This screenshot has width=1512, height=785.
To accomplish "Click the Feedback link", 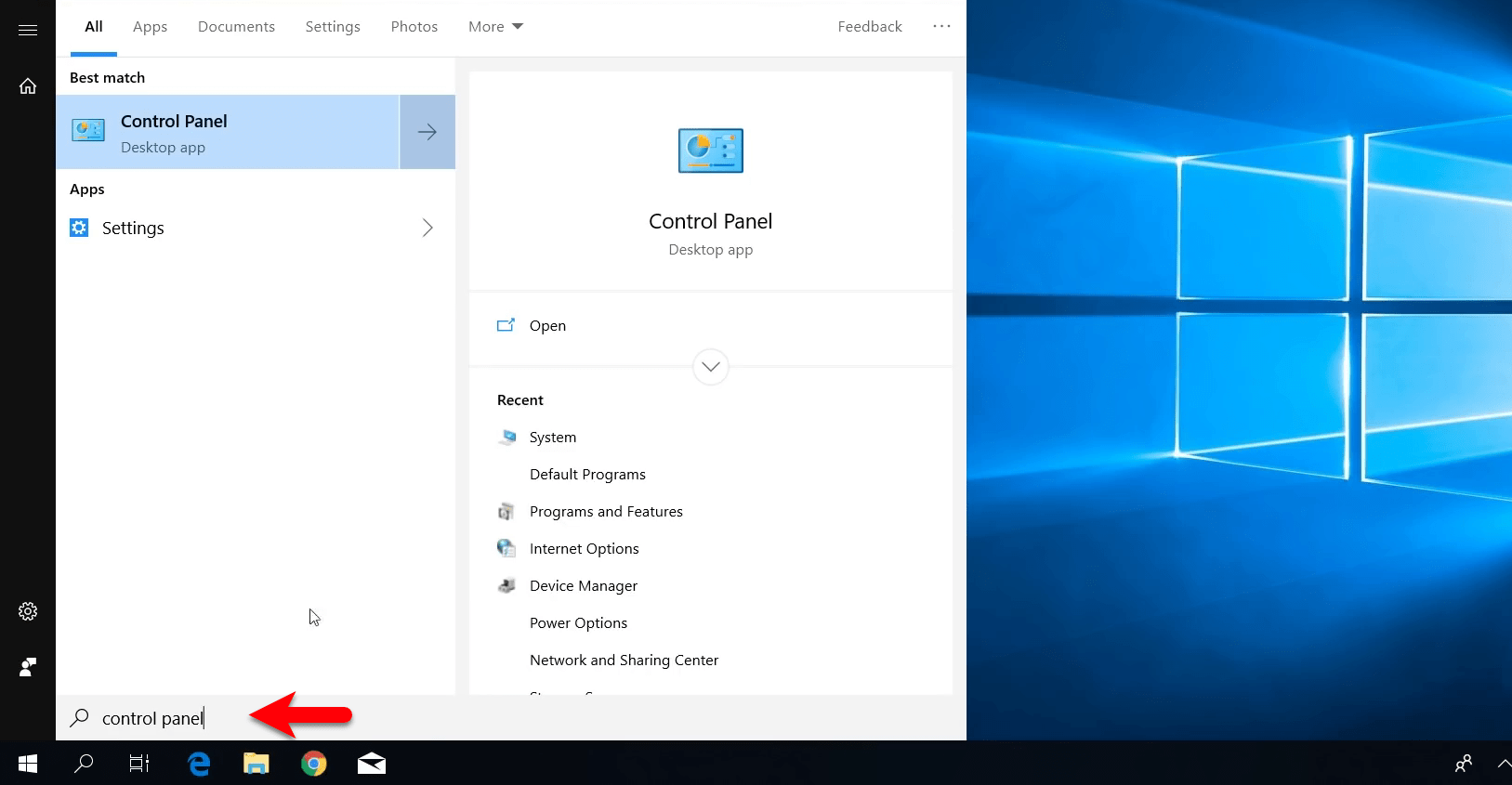I will 870,27.
